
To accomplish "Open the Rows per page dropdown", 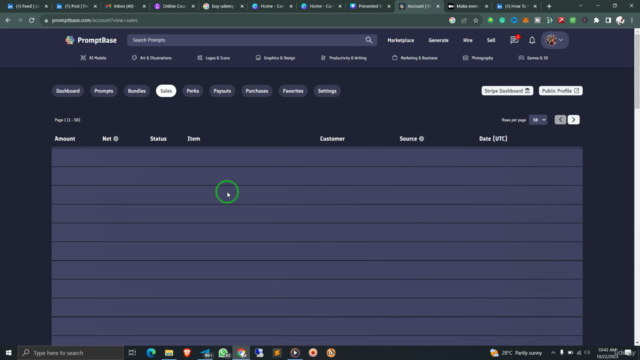I will [x=538, y=120].
